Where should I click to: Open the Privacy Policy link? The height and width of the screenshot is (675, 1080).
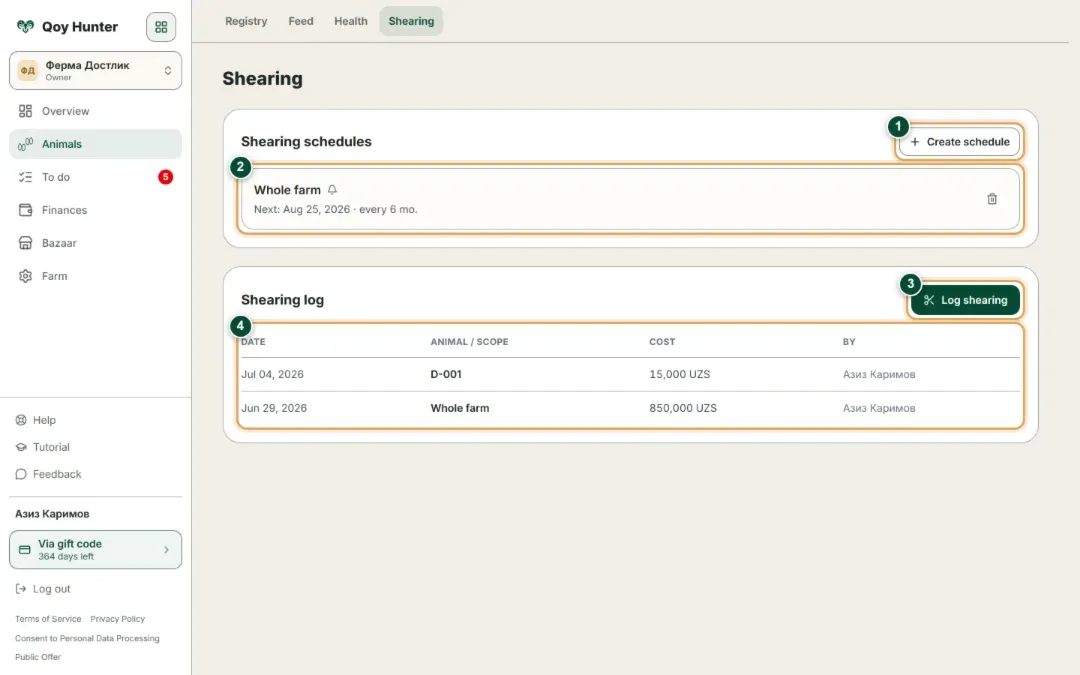point(118,619)
